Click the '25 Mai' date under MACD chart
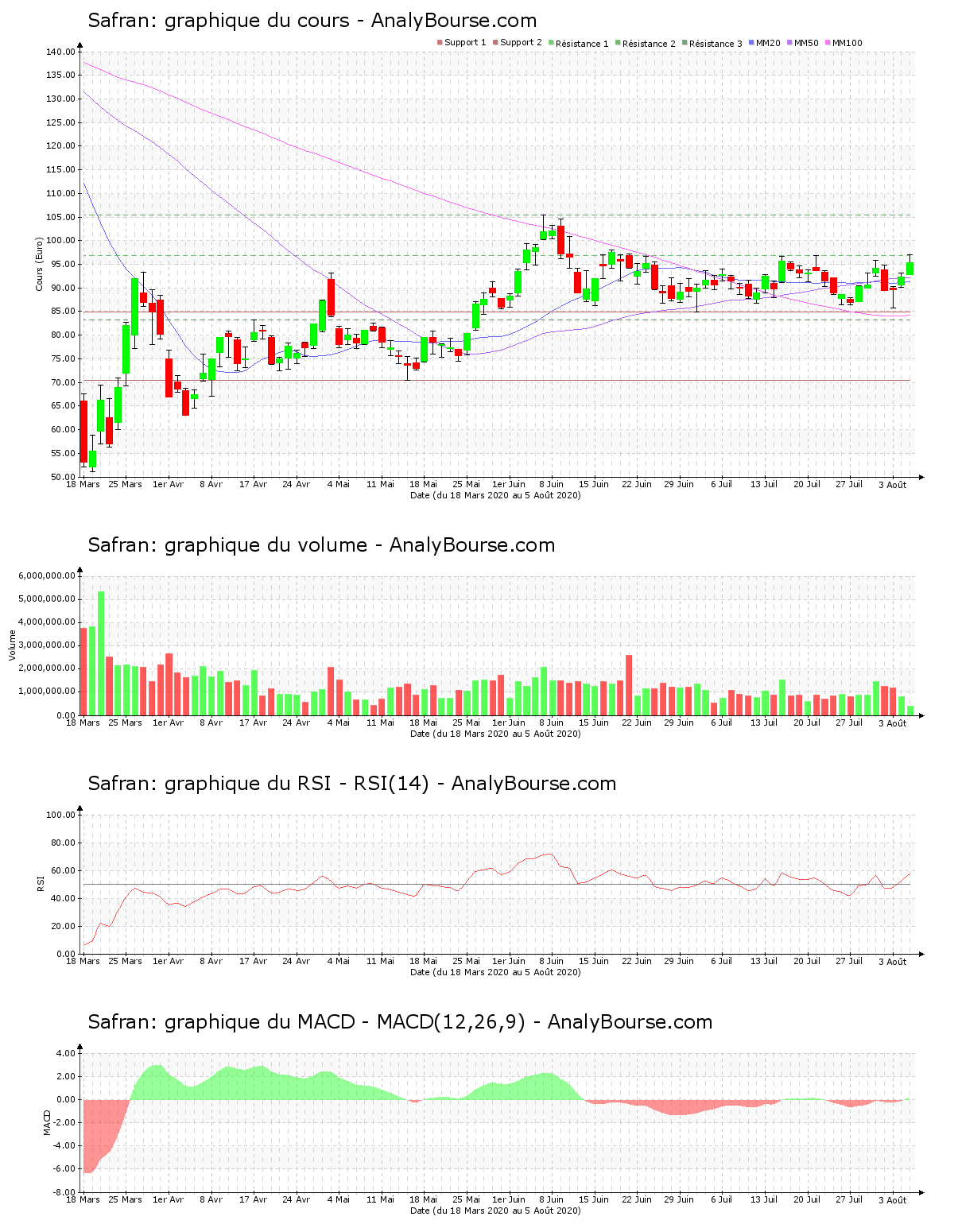This screenshot has height=1232, width=954. click(x=466, y=1199)
